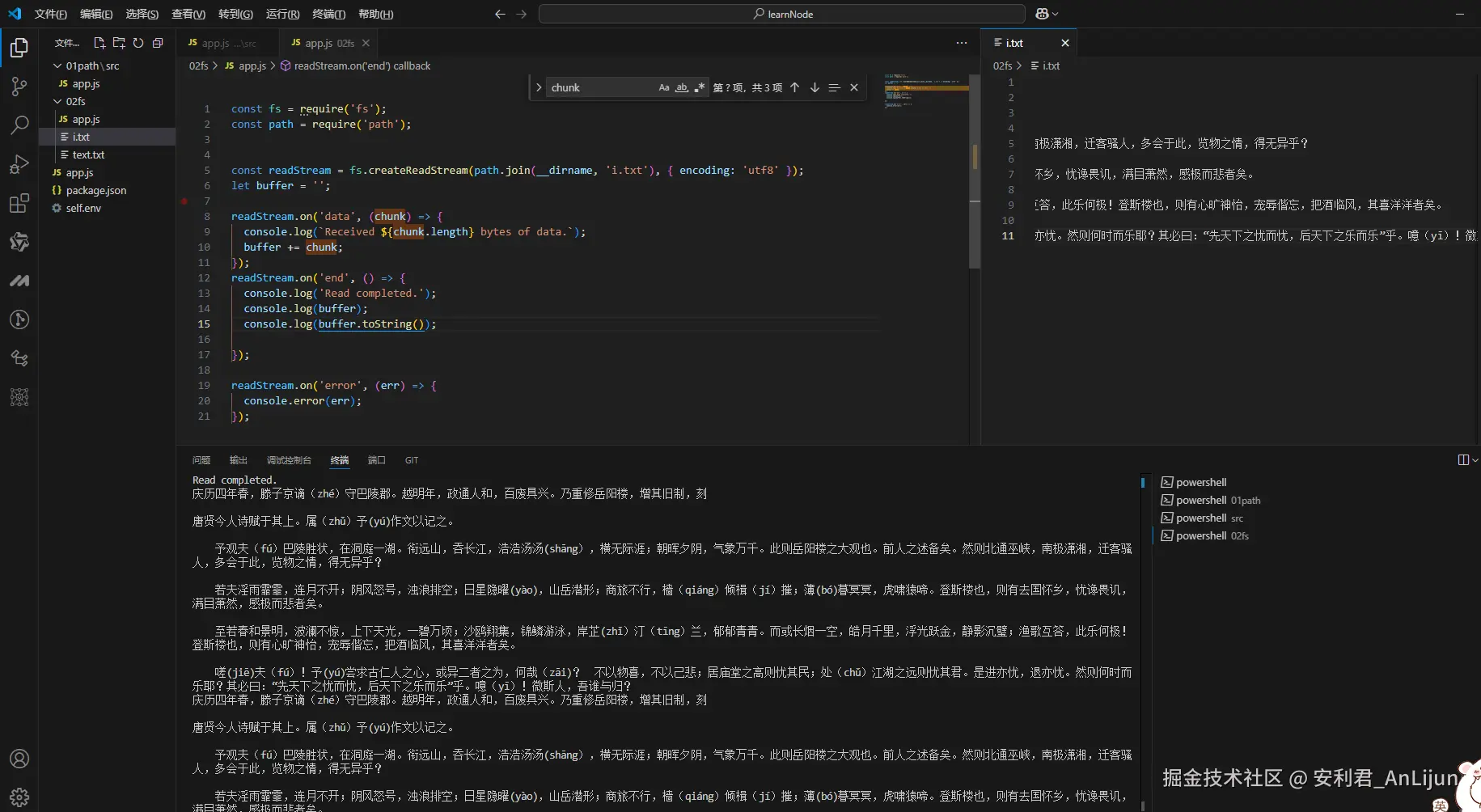Create a new file in the Explorer
The image size is (1481, 812).
pyautogui.click(x=99, y=43)
